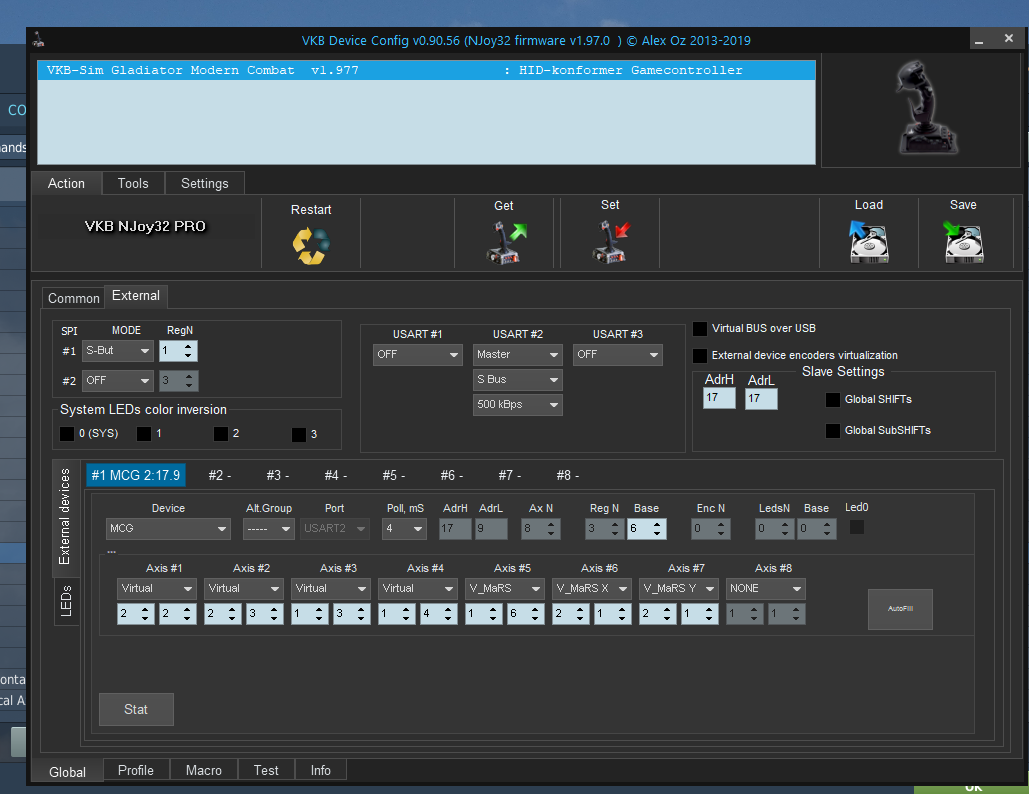1029x794 pixels.
Task: Click the Get joystick icon
Action: click(x=507, y=243)
